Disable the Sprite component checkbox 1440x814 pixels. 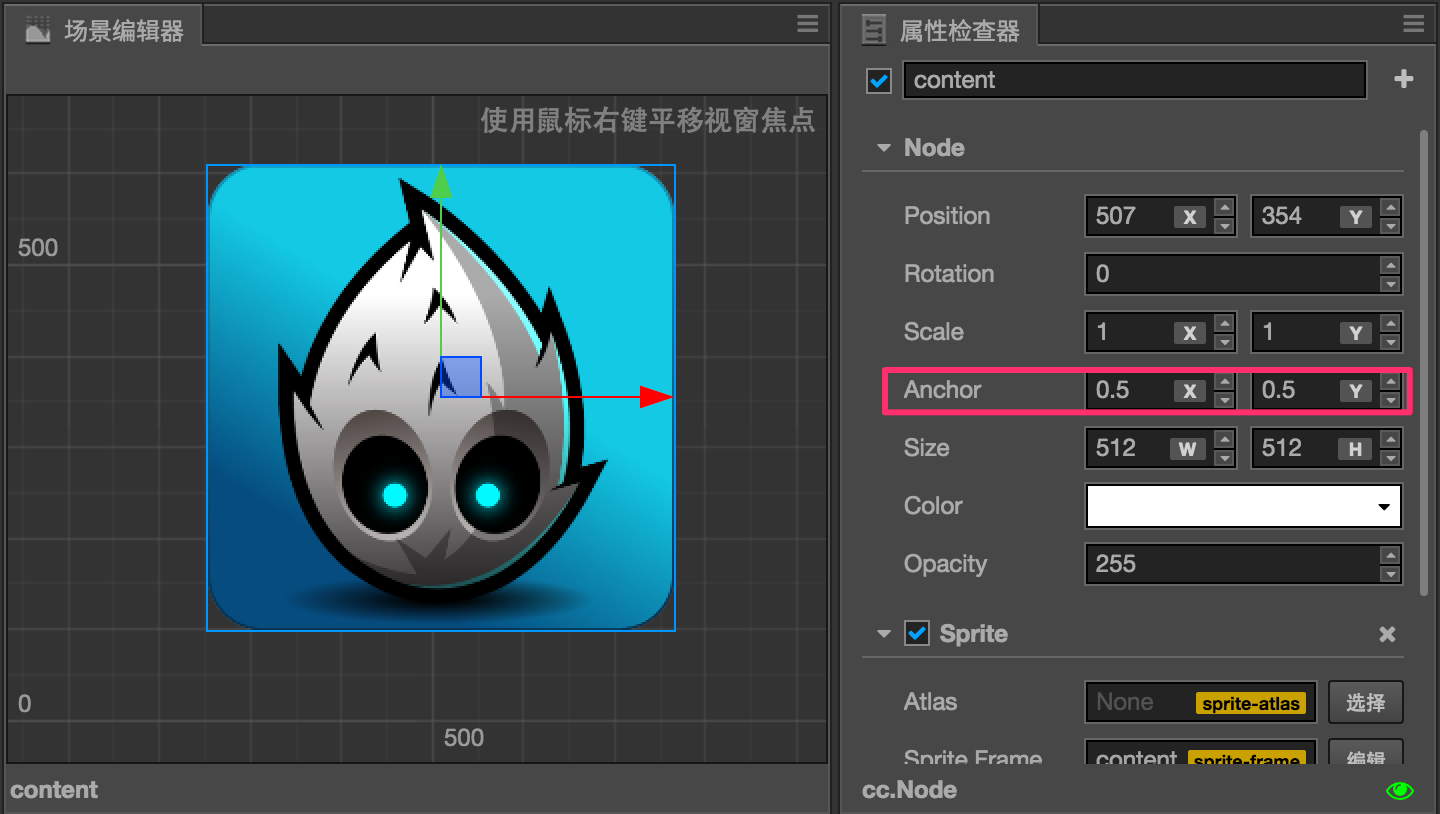916,633
